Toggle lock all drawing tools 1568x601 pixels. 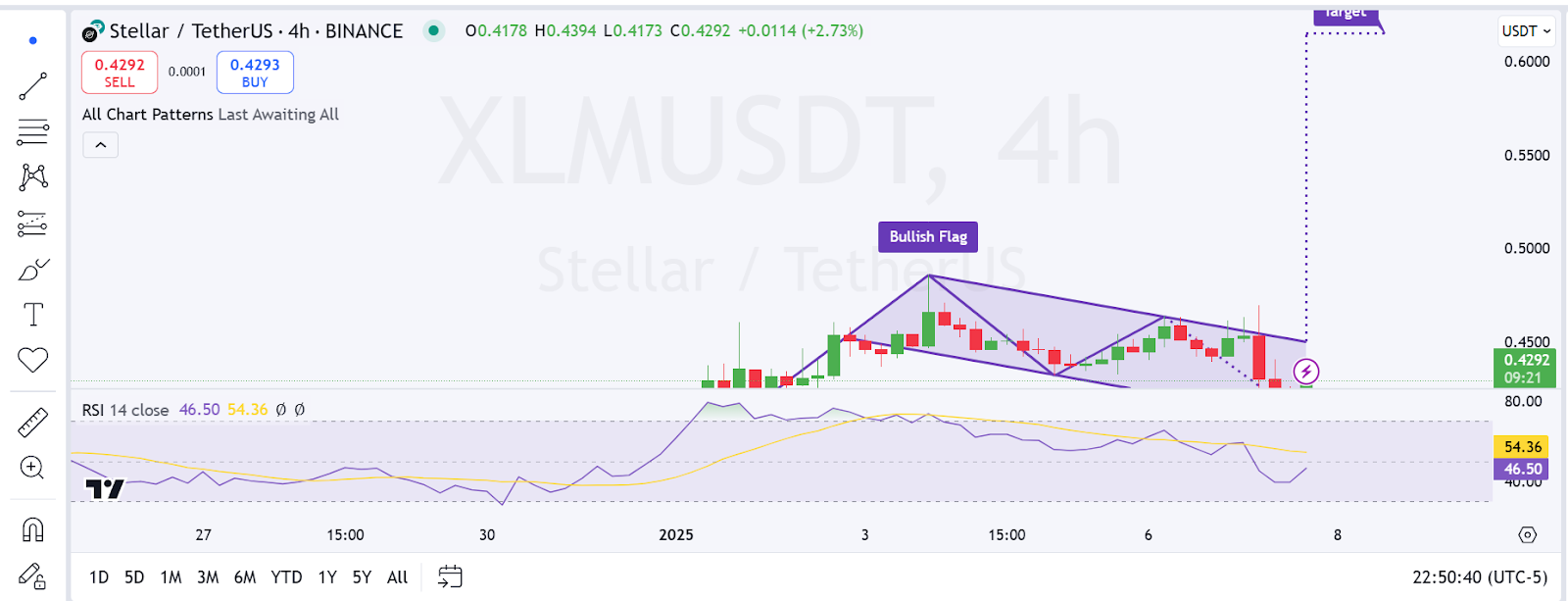pyautogui.click(x=32, y=576)
